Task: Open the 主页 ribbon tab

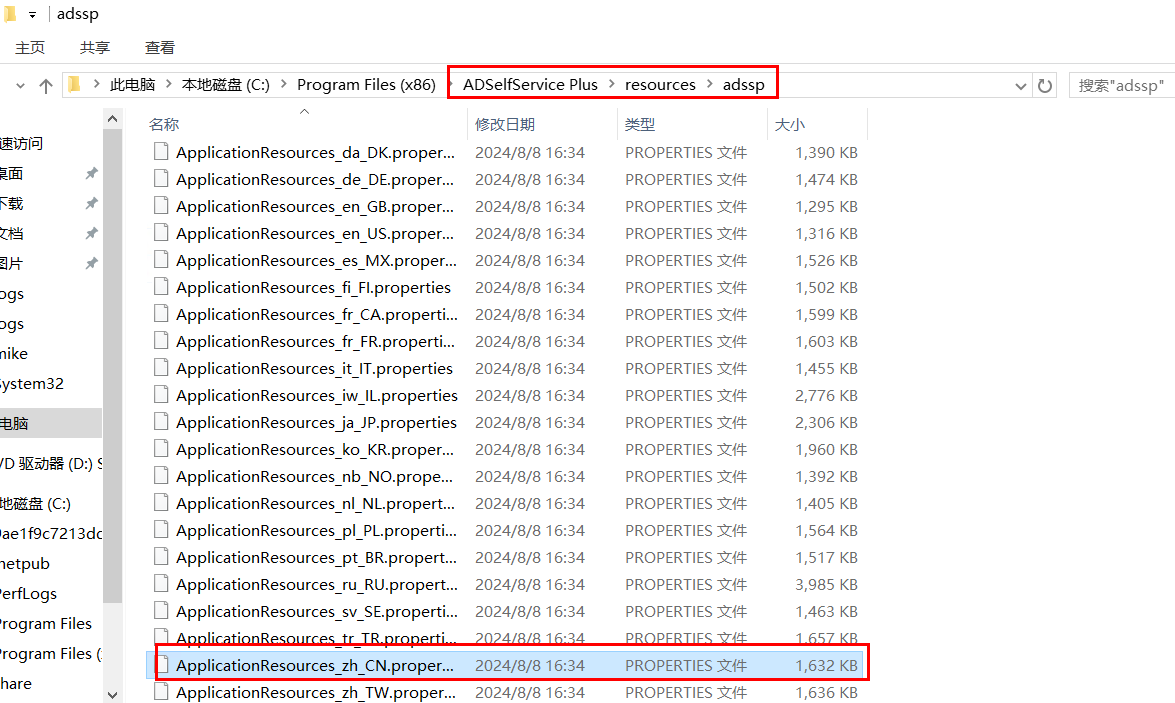Action: 30,47
